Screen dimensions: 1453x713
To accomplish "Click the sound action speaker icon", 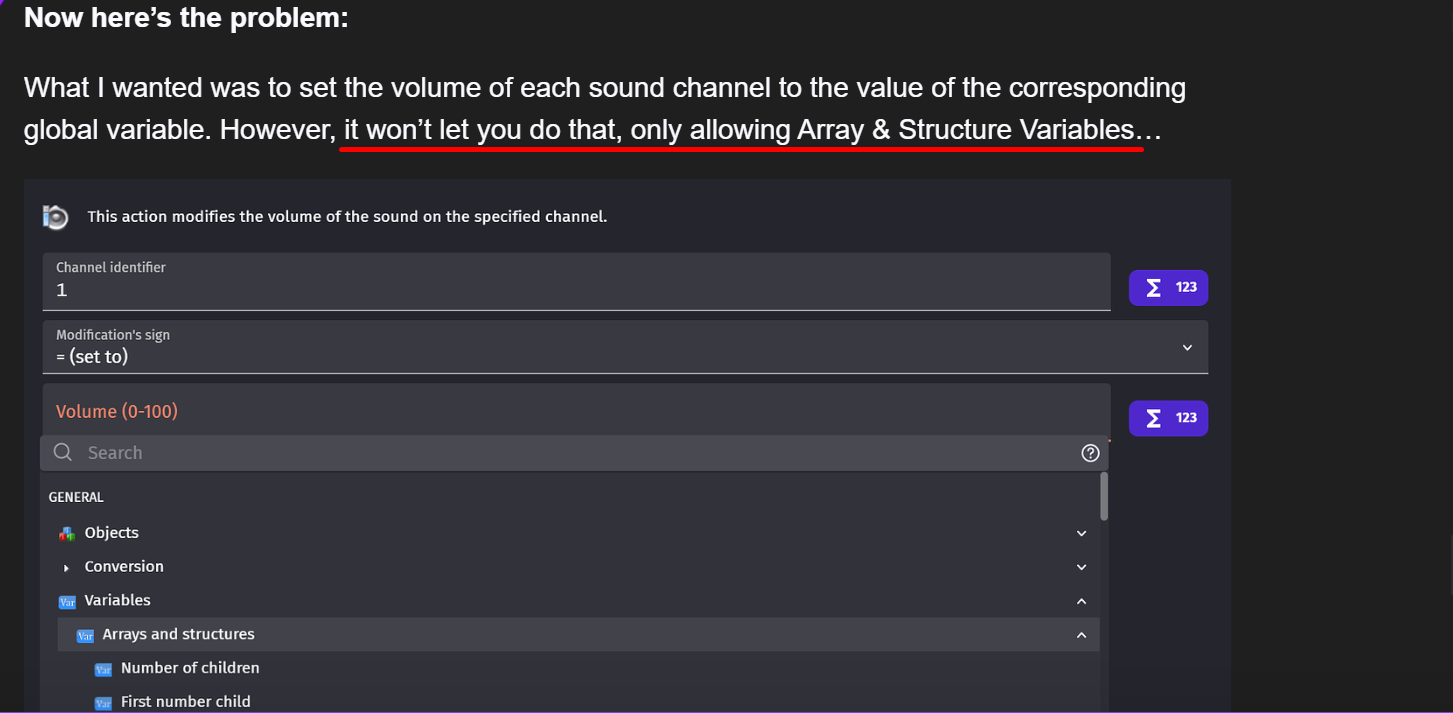I will point(55,216).
